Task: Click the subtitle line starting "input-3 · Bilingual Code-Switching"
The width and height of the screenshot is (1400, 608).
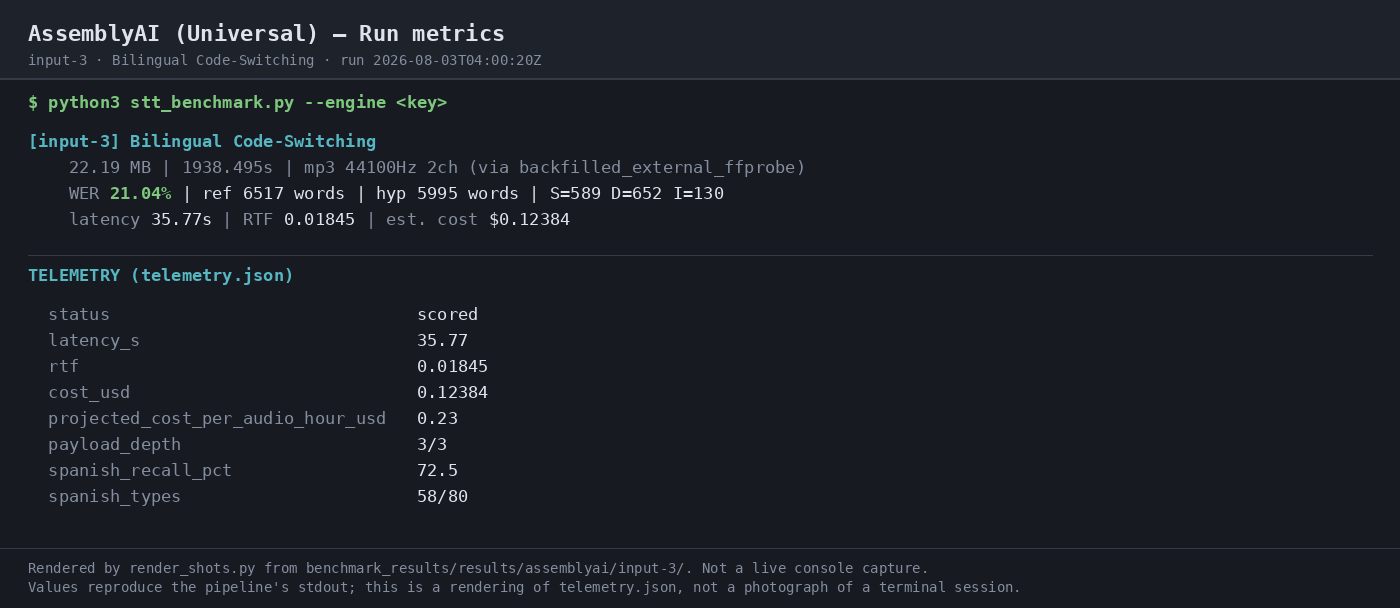Action: pyautogui.click(x=285, y=61)
